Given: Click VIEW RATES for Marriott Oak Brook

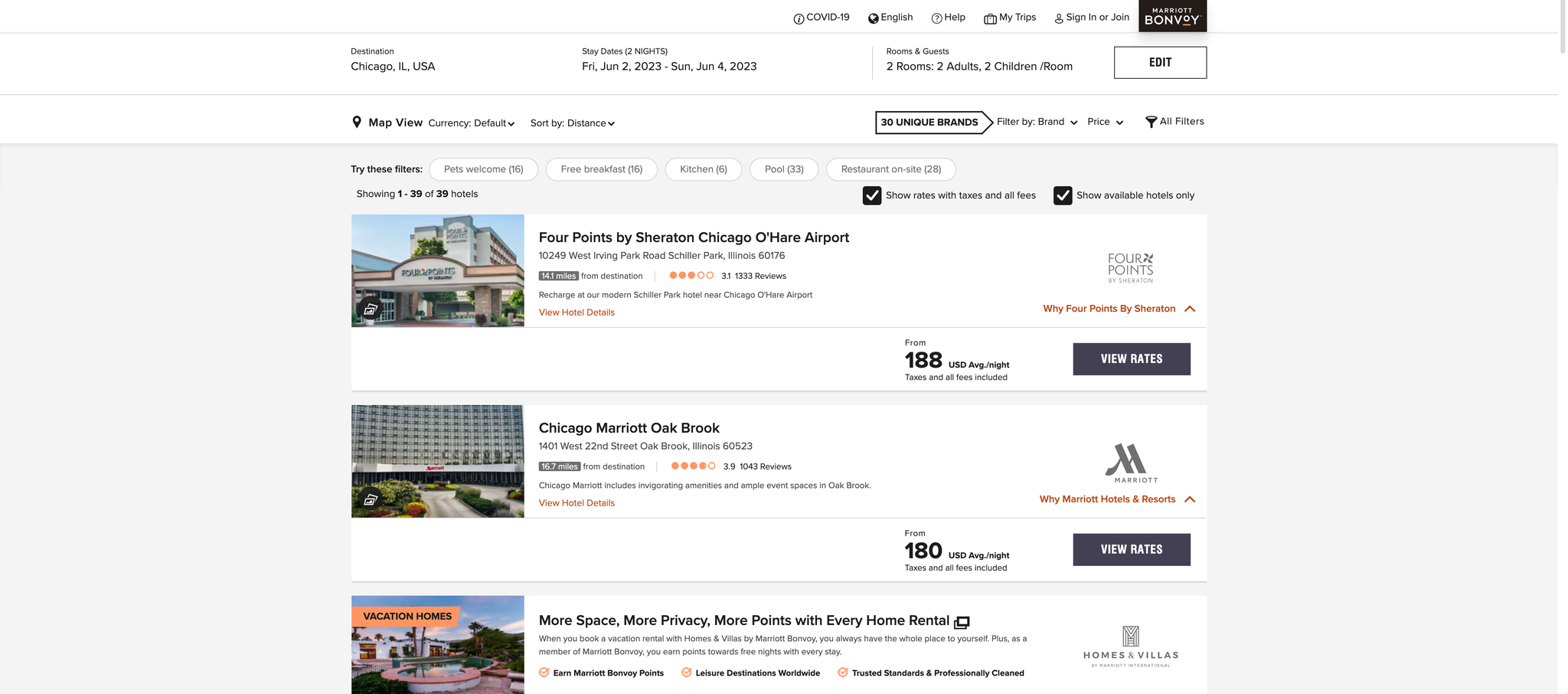Looking at the screenshot, I should (1132, 549).
